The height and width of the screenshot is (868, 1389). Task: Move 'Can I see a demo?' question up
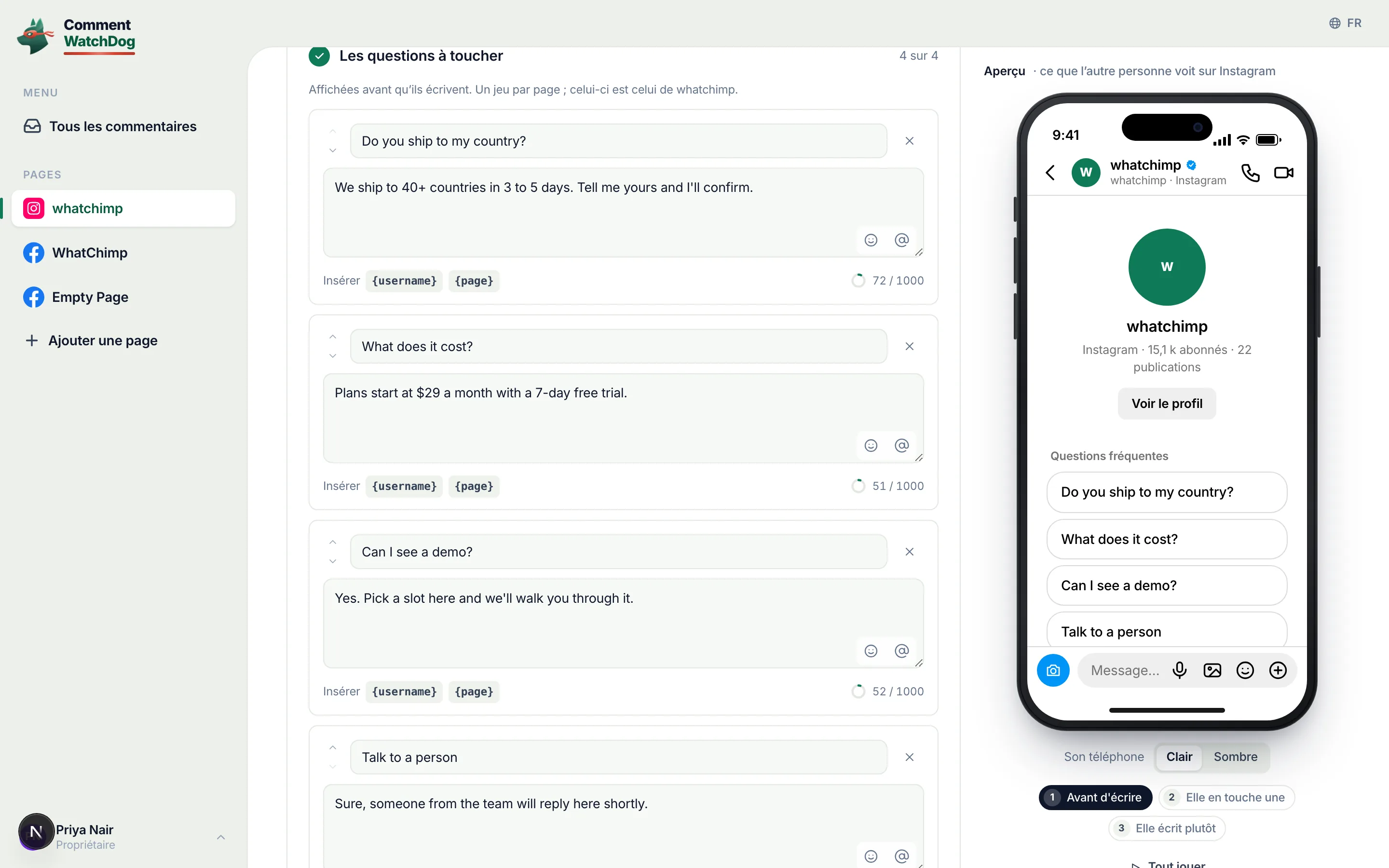(x=333, y=542)
